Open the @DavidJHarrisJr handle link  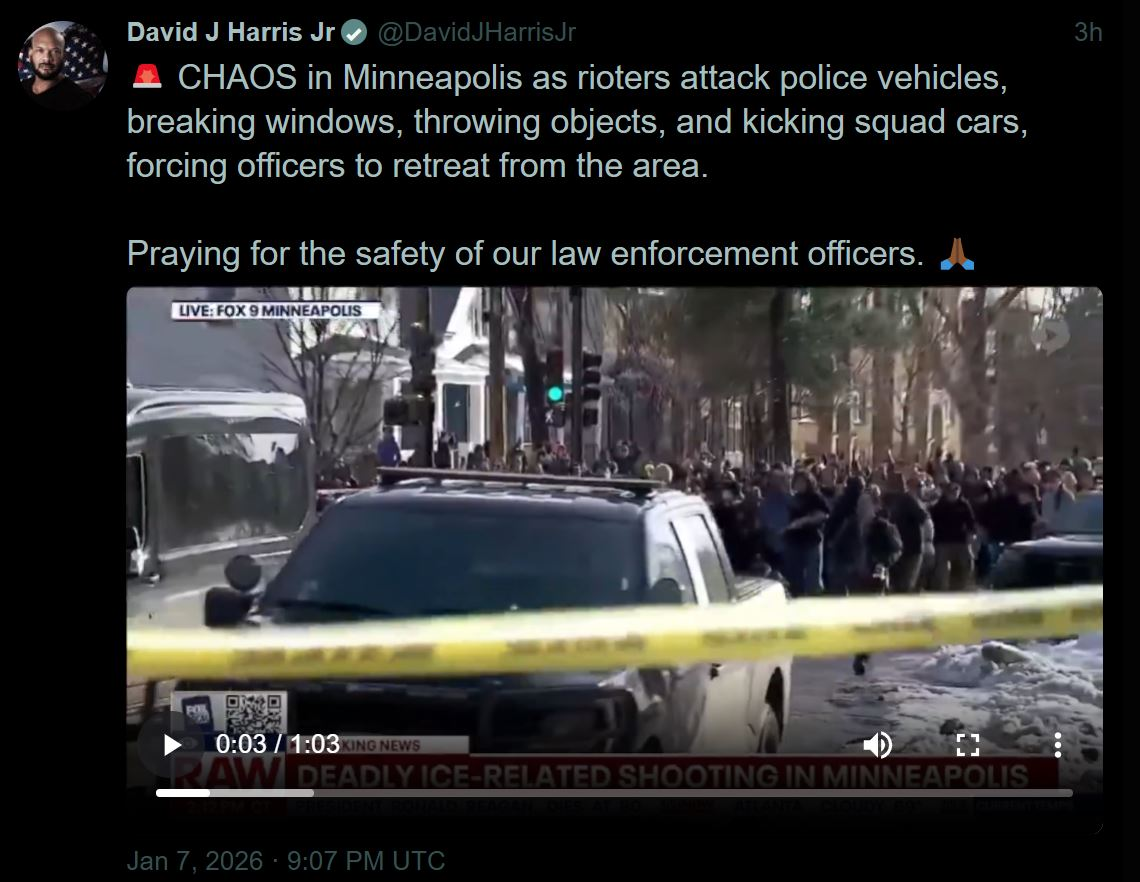(x=477, y=32)
